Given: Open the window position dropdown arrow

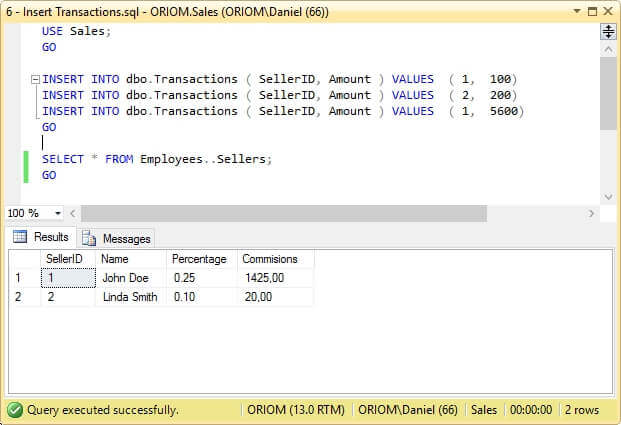Looking at the screenshot, I should (x=577, y=11).
